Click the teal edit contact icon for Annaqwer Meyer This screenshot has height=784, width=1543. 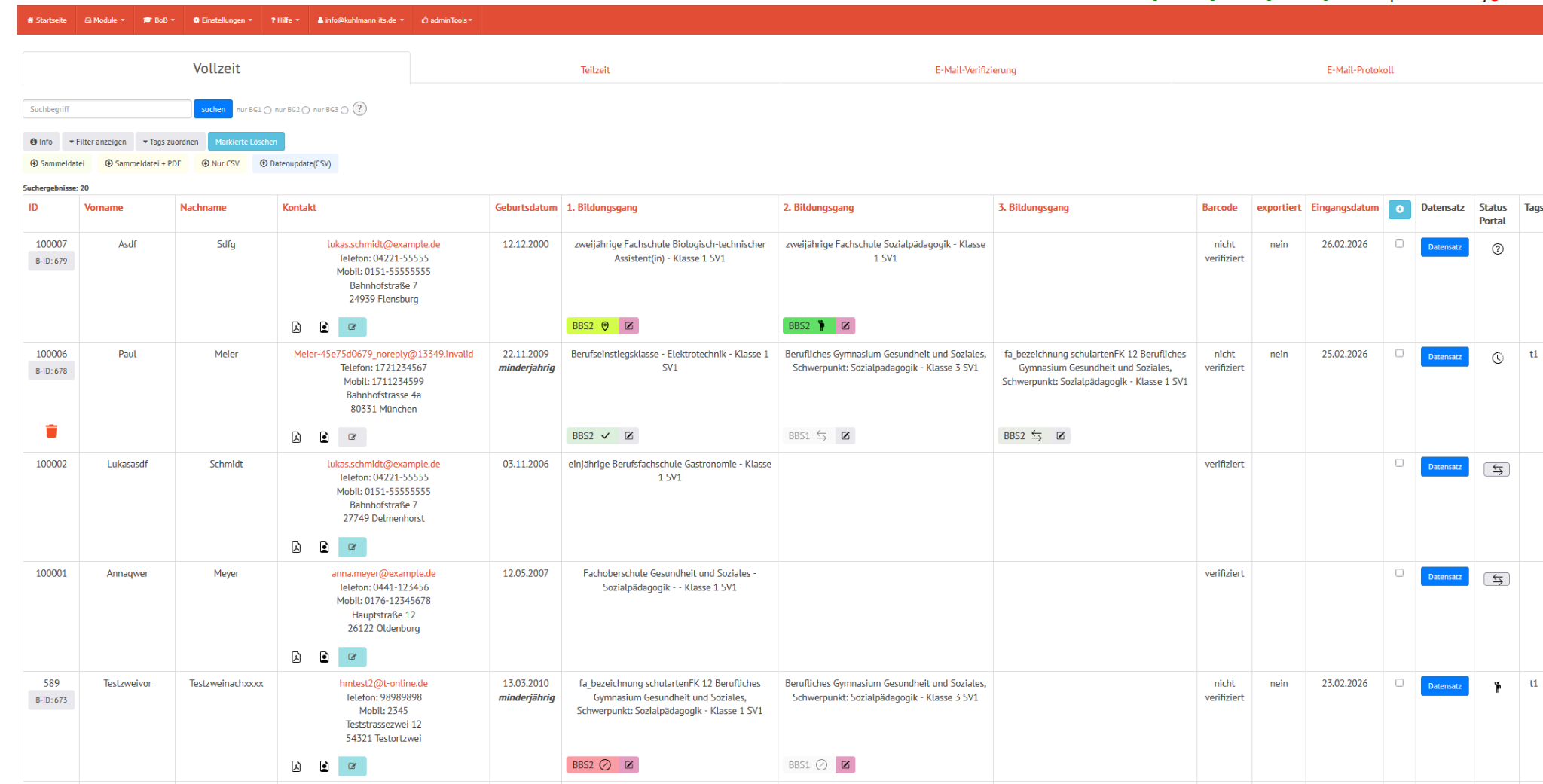tap(352, 657)
